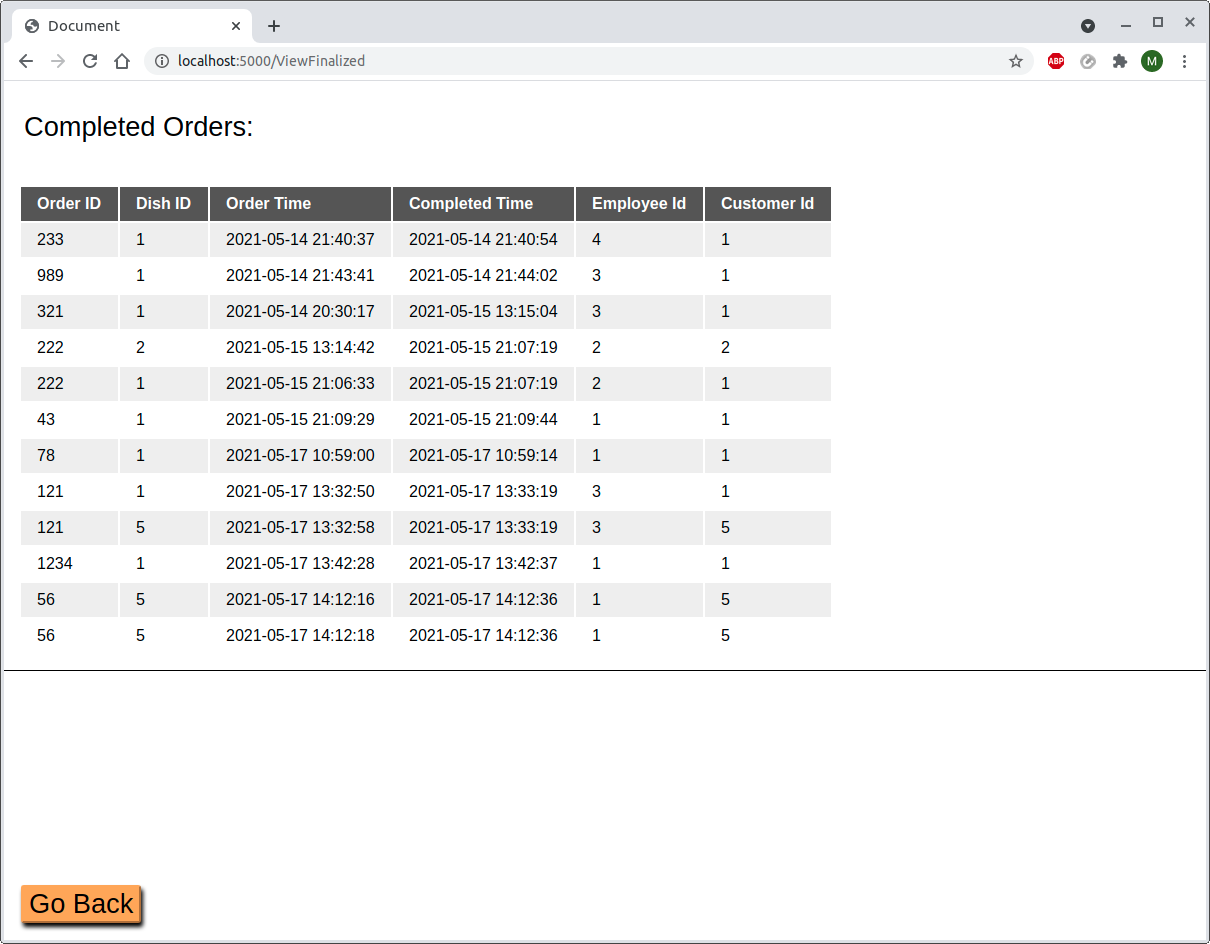Image resolution: width=1210 pixels, height=944 pixels.
Task: Open the ABP adblocker extension icon
Action: [1056, 61]
